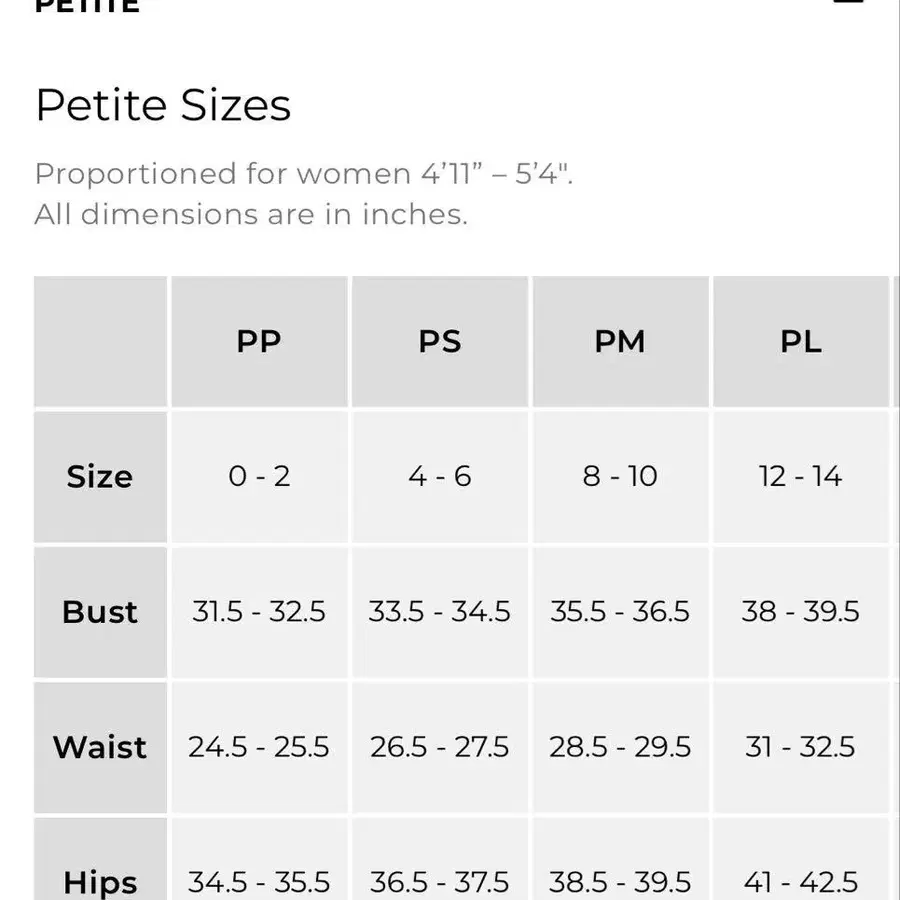Select the PS column header
The image size is (900, 900).
440,342
